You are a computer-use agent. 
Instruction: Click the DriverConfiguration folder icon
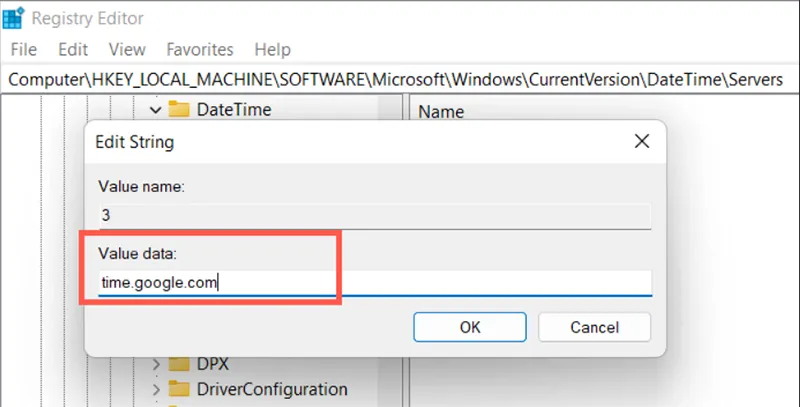click(x=179, y=389)
